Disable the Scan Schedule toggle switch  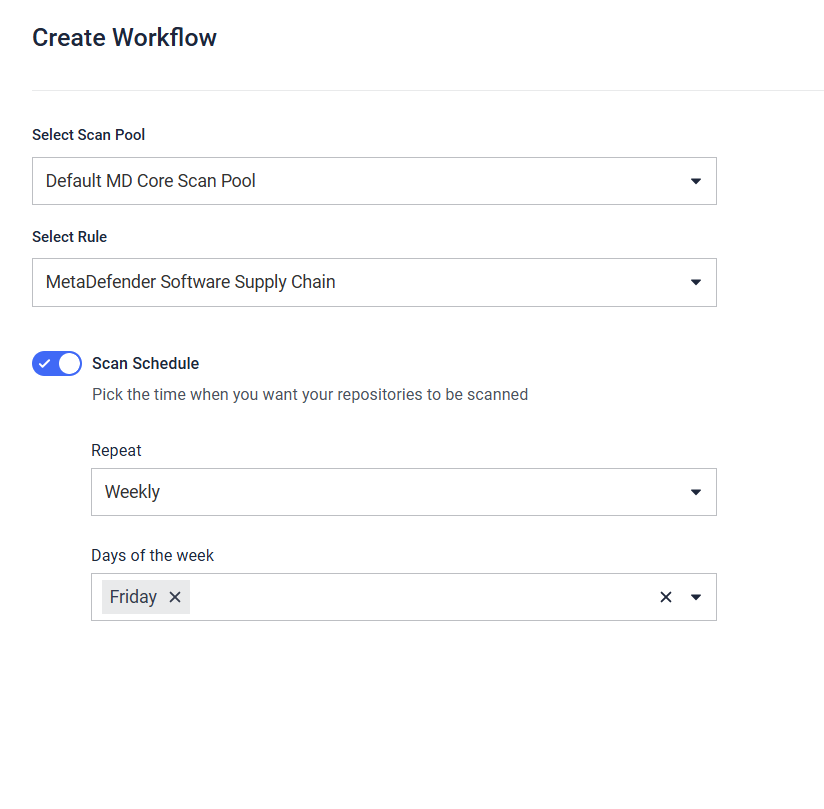coord(57,363)
